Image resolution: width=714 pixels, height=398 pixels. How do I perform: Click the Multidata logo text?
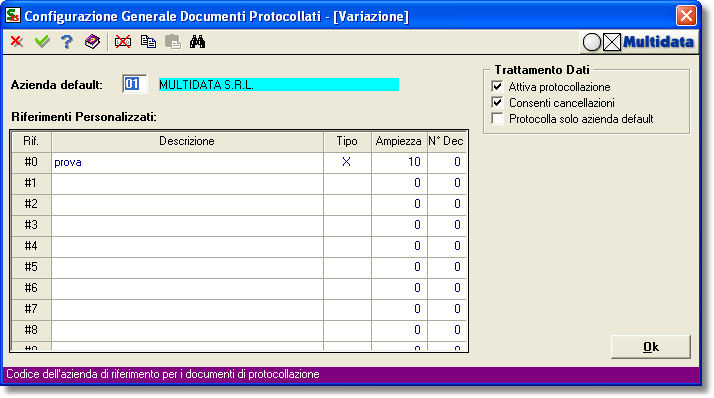coord(658,42)
